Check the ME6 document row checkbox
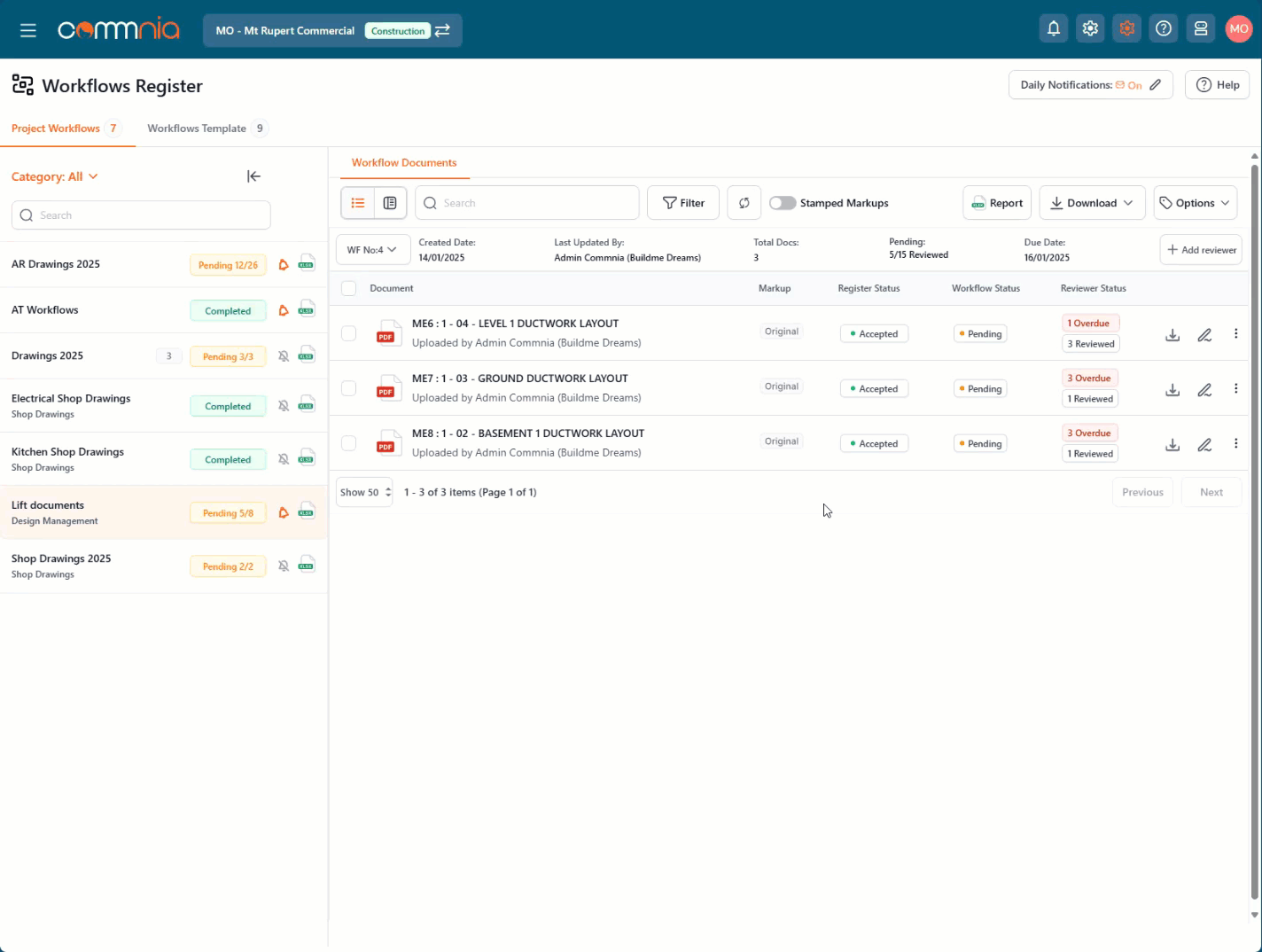The image size is (1262, 952). pos(349,333)
